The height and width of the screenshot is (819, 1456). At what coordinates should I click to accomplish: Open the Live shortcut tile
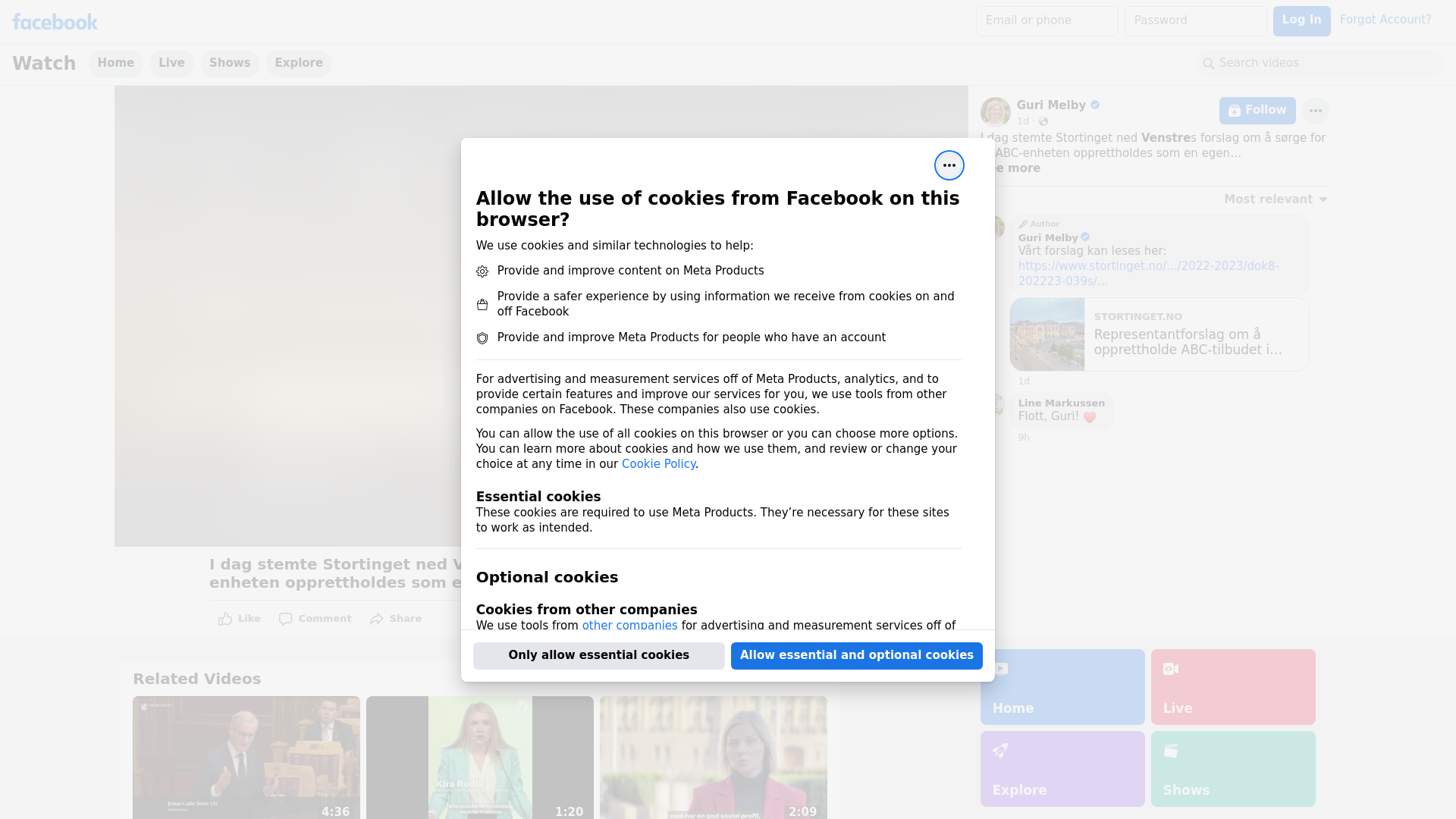tap(1233, 687)
